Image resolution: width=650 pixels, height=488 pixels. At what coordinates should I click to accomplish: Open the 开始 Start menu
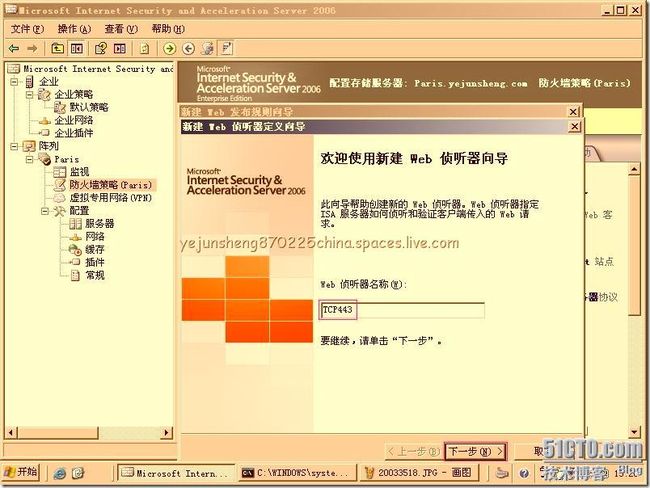[x=21, y=472]
